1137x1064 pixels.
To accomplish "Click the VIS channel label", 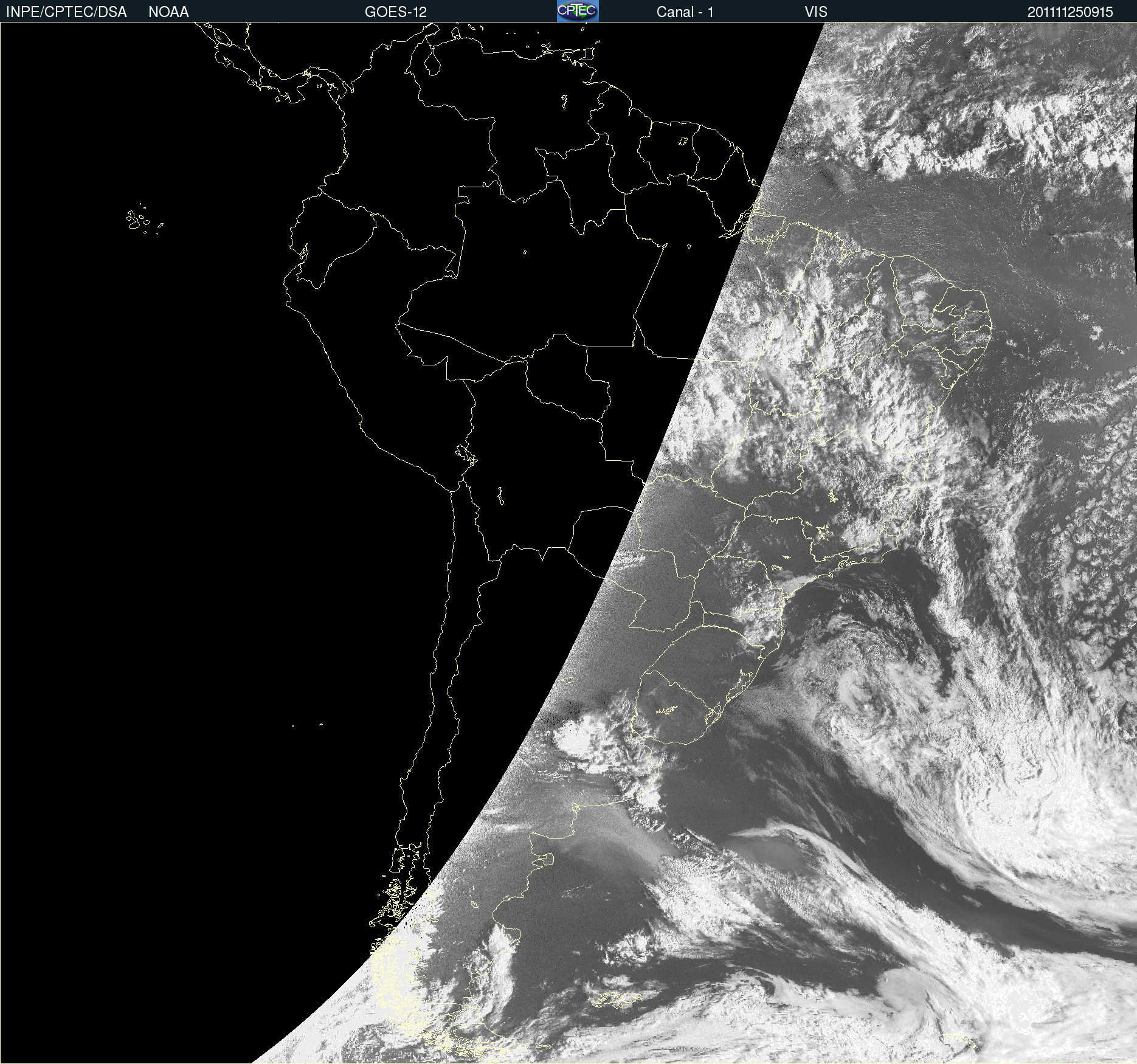I will coord(816,12).
